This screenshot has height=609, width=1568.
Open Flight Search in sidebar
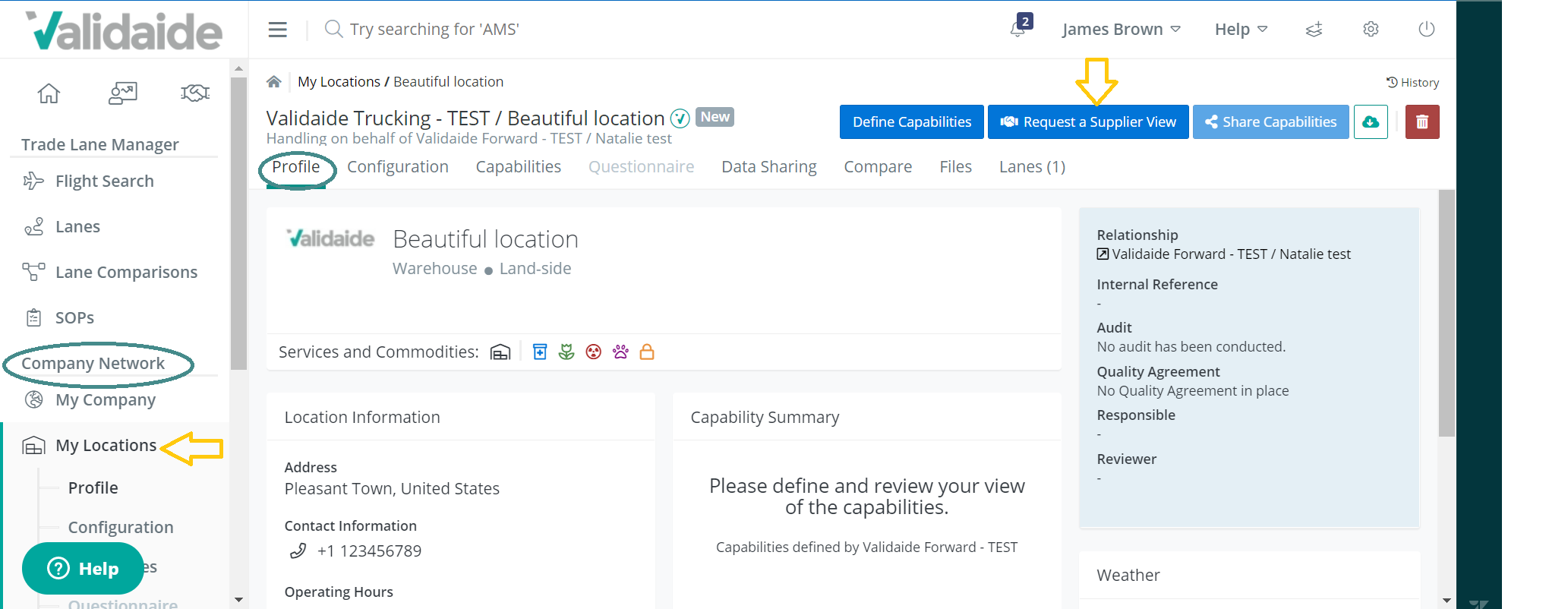(105, 181)
